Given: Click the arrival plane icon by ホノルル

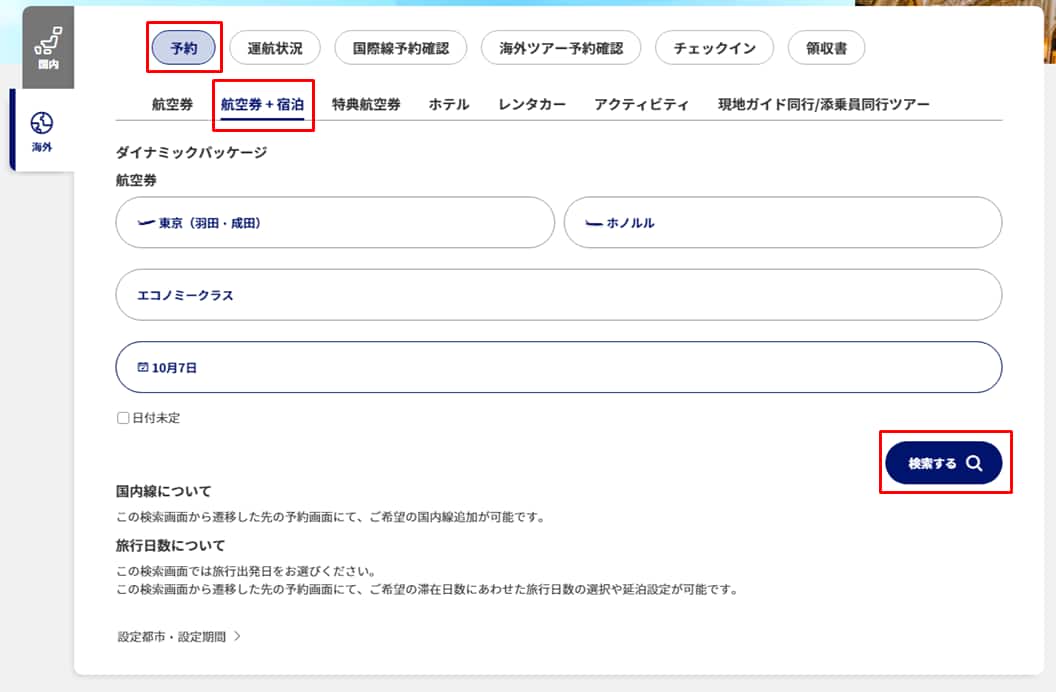Looking at the screenshot, I should [594, 223].
